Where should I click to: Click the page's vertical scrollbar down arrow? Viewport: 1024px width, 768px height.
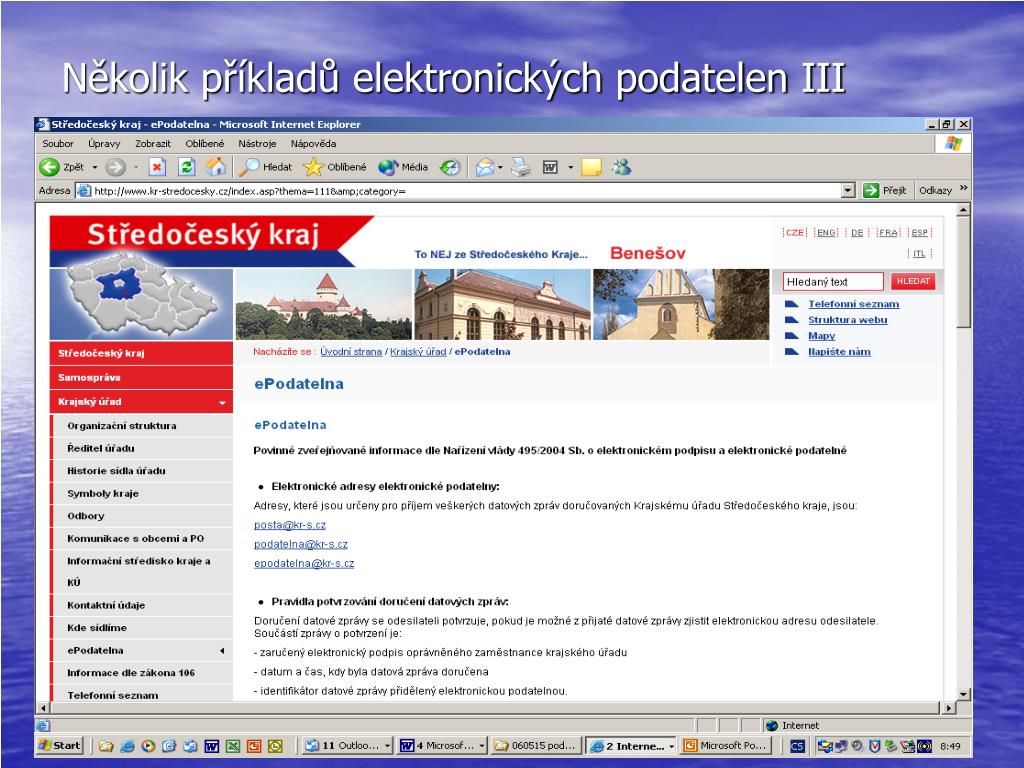click(963, 694)
